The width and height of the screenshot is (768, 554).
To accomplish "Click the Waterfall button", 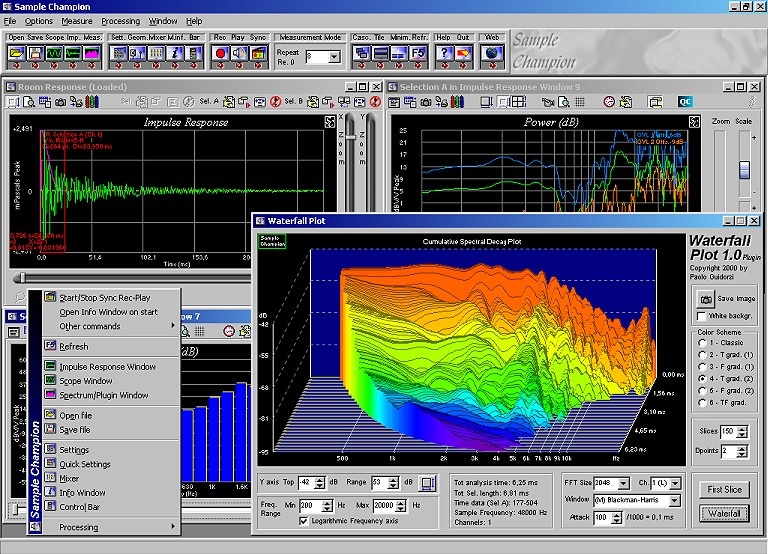I will tap(724, 513).
